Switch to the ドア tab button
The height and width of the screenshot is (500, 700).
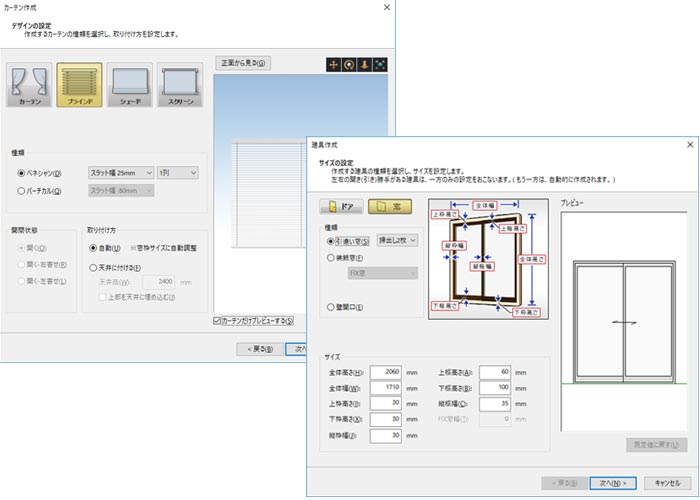click(x=341, y=207)
